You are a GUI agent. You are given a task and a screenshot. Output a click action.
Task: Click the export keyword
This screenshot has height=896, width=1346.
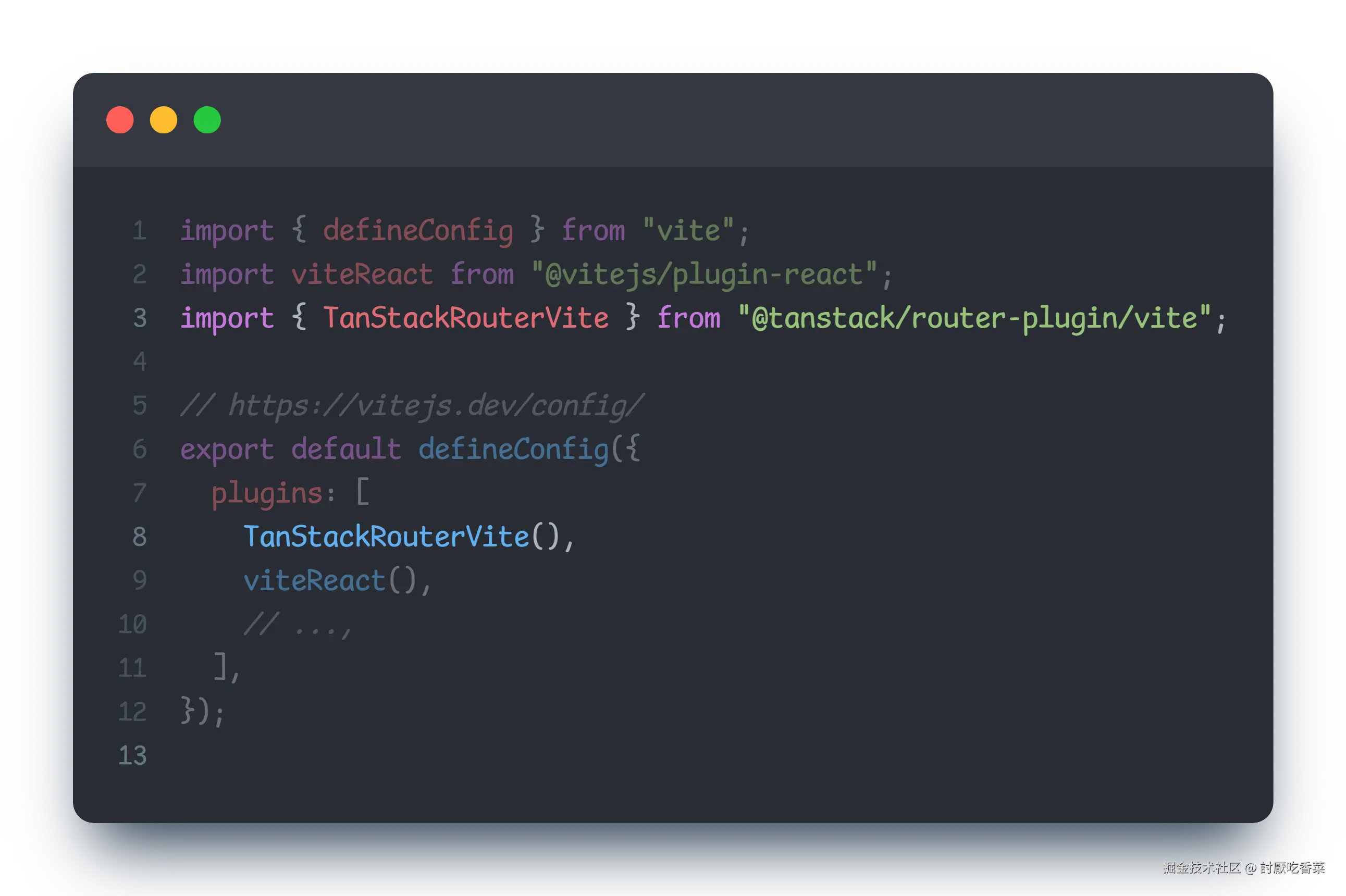pos(227,450)
